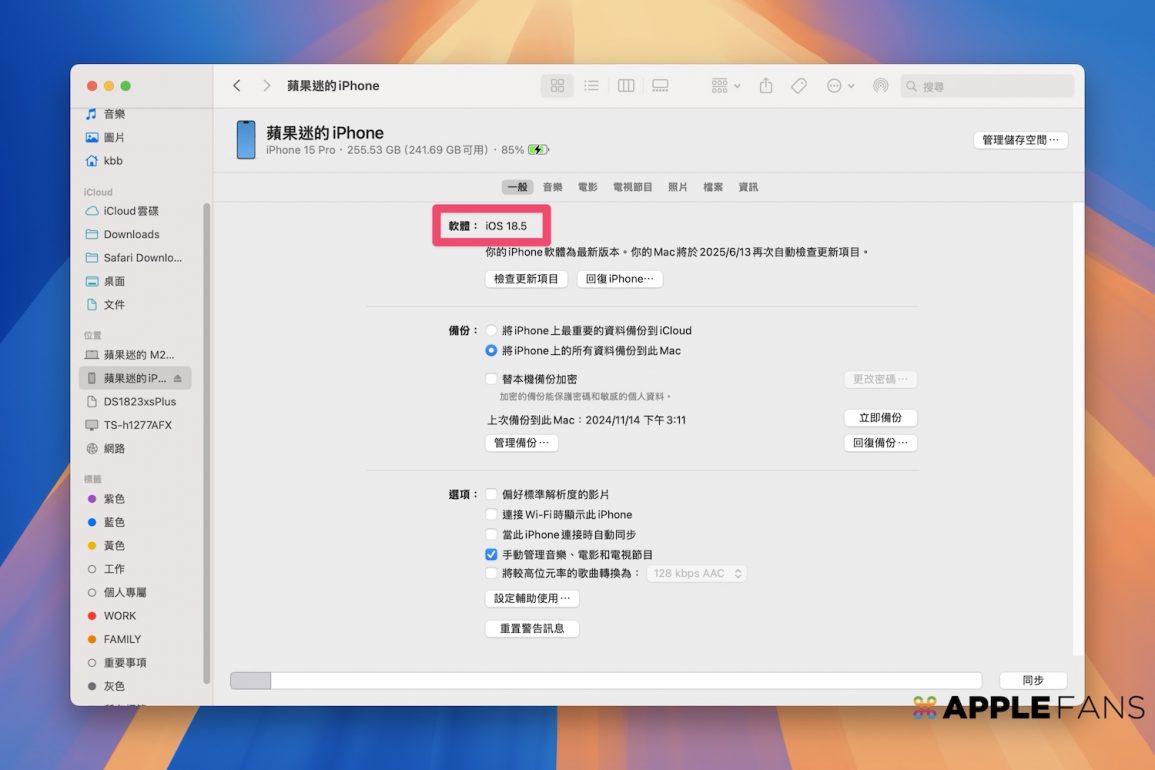Image resolution: width=1155 pixels, height=770 pixels.
Task: Open the more actions ellipsis menu
Action: point(840,86)
